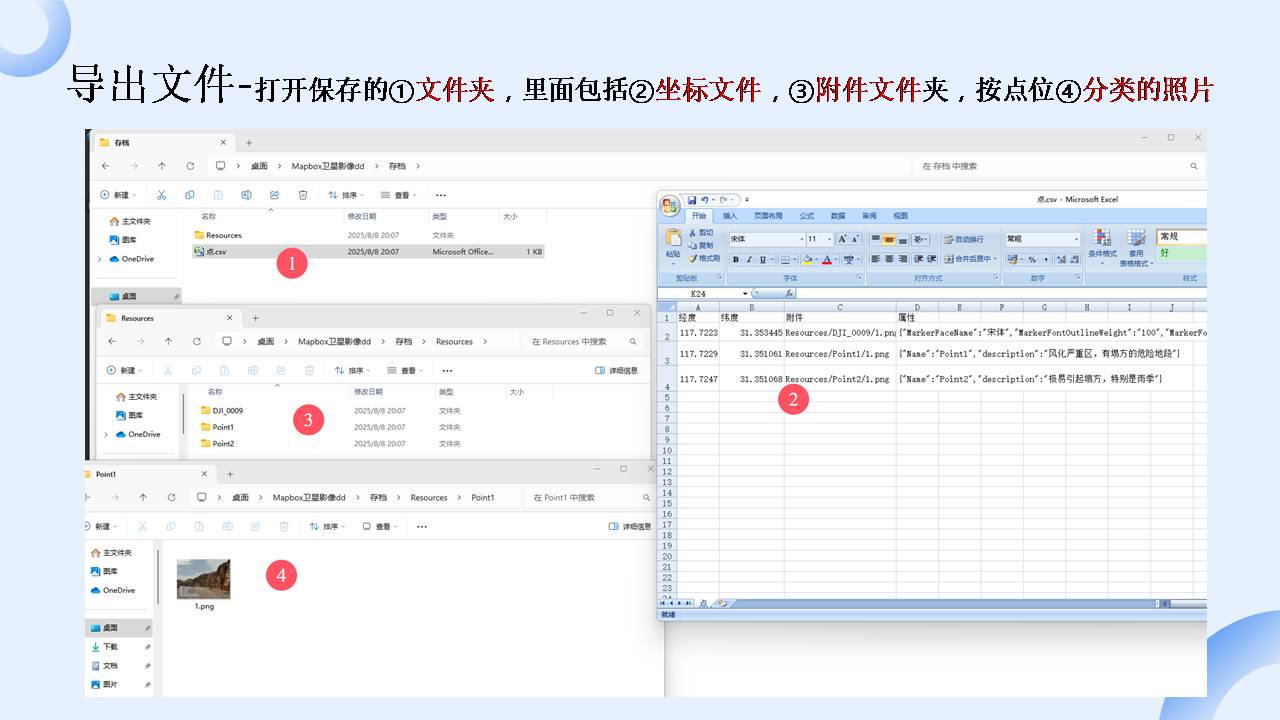Center the cell text horizontally in Excel

click(889, 259)
